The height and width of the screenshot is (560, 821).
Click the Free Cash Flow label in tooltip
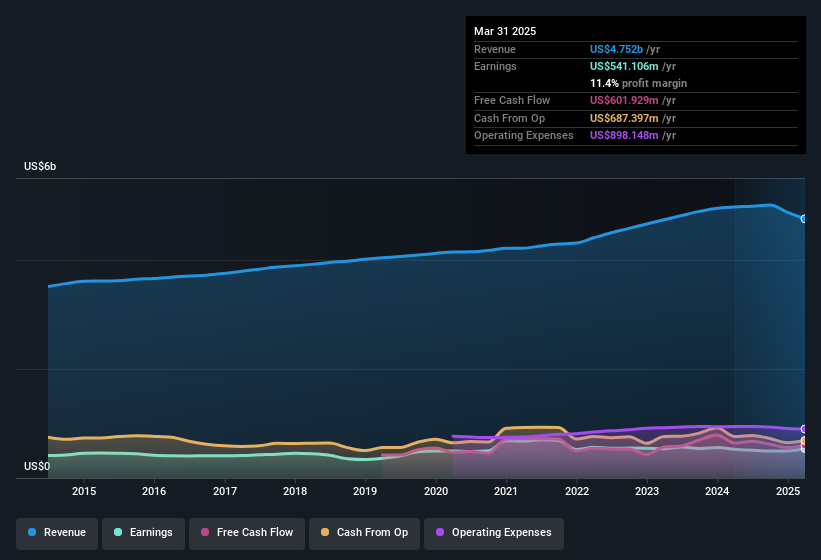[x=512, y=100]
